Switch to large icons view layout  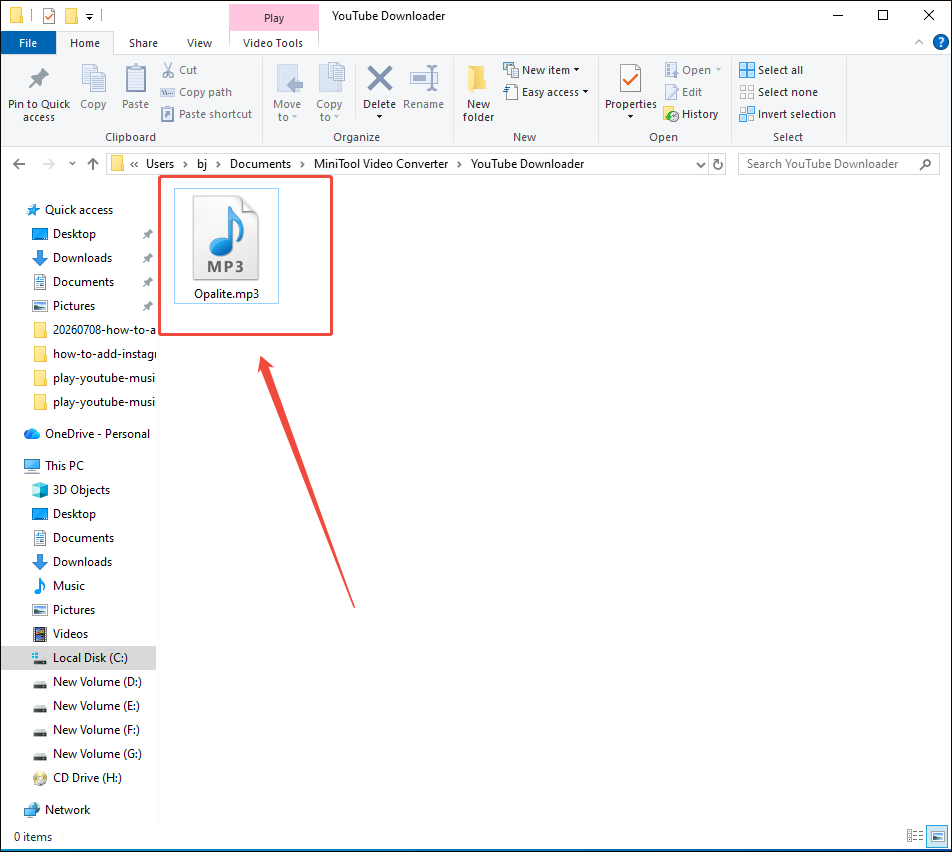pyautogui.click(x=937, y=836)
